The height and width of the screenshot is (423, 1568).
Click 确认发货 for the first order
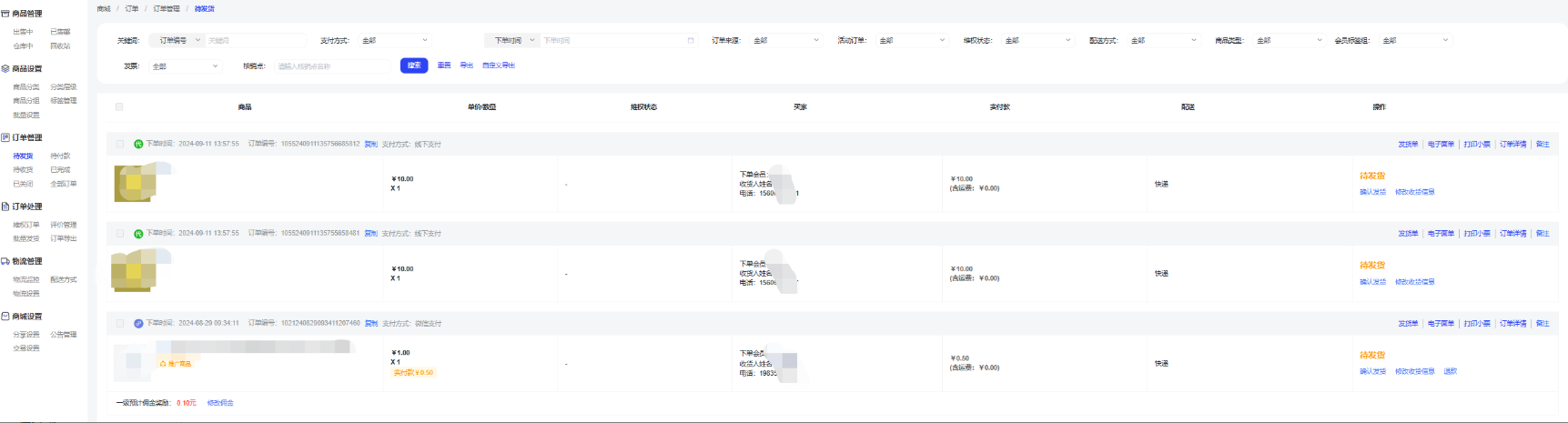1372,192
